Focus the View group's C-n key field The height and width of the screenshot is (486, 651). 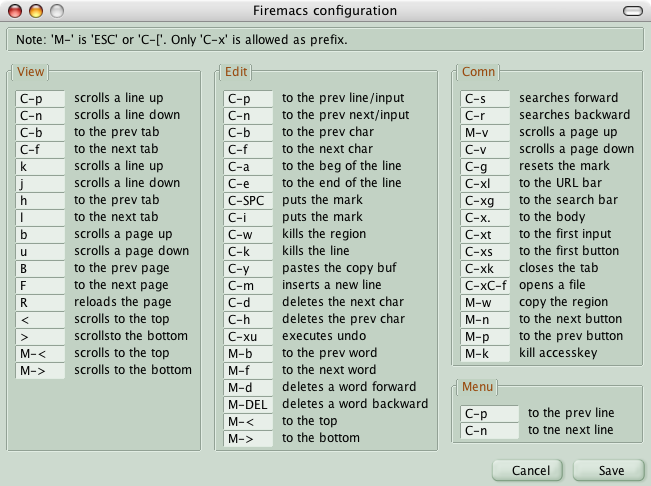[40, 116]
